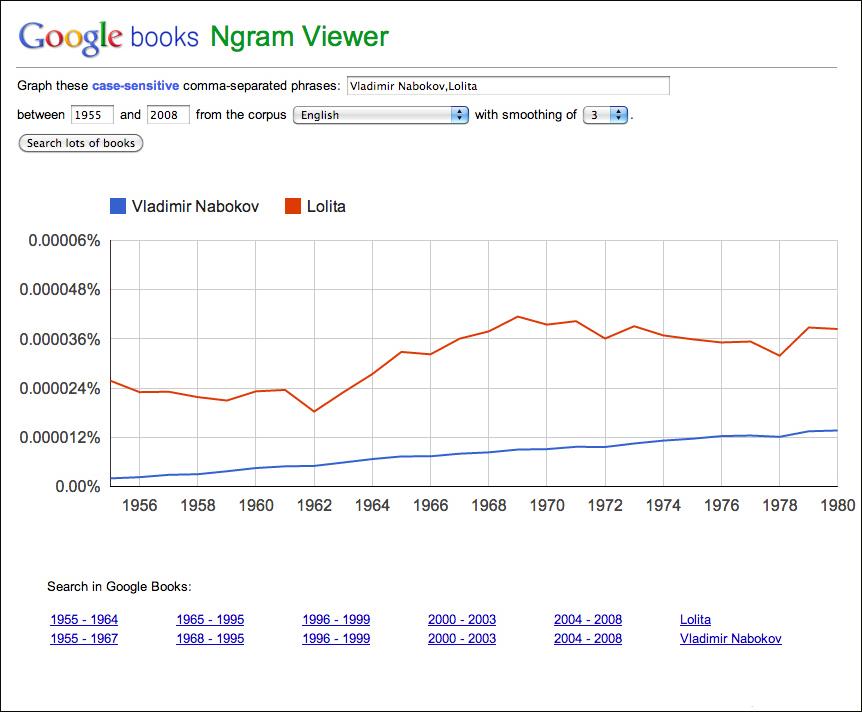Click the Lolita link under Search in Google Books
Screen dimensions: 862x712
point(695,619)
